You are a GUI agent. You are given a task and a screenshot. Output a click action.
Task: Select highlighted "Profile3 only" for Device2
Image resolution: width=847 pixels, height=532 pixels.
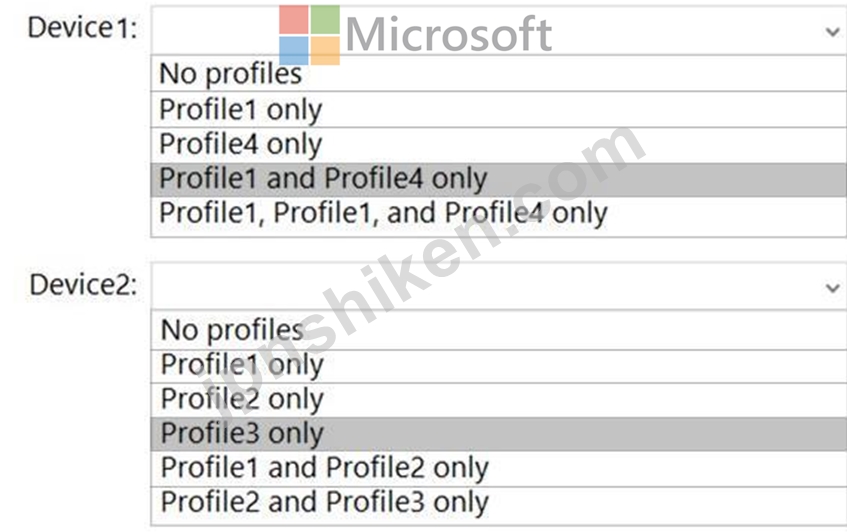(499, 434)
